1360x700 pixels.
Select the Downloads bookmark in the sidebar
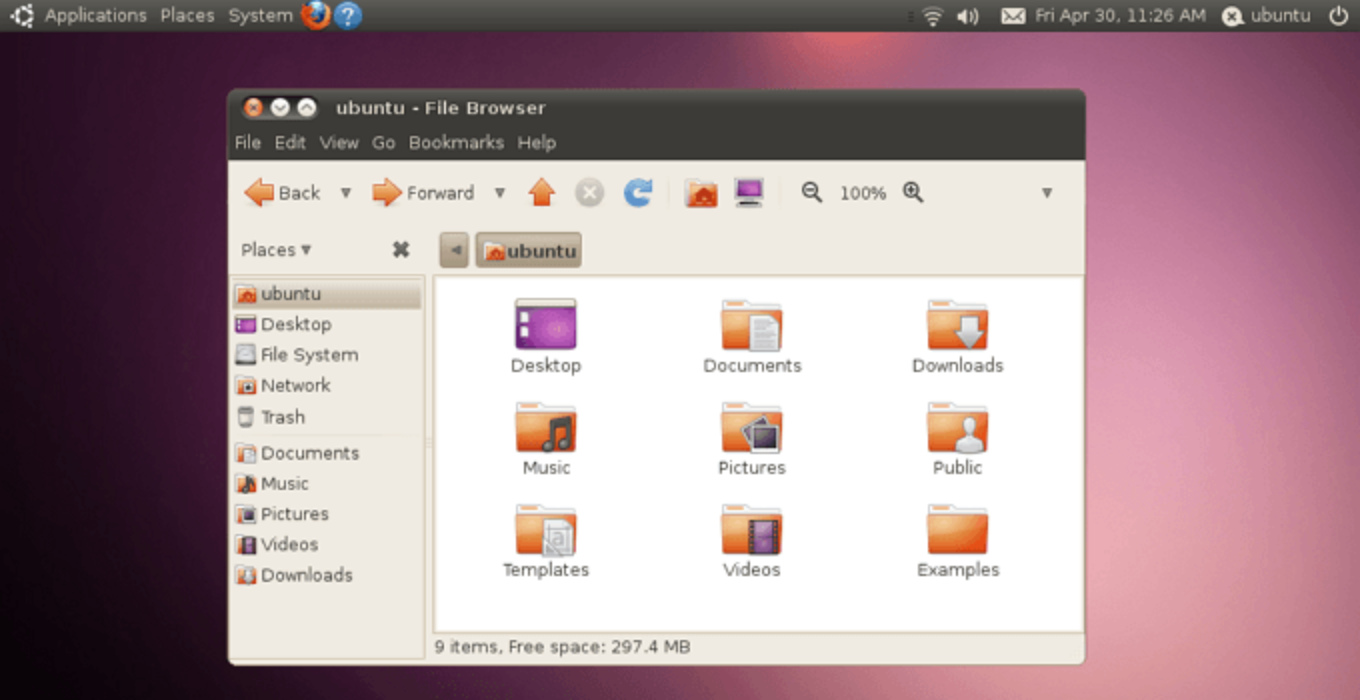pos(327,575)
